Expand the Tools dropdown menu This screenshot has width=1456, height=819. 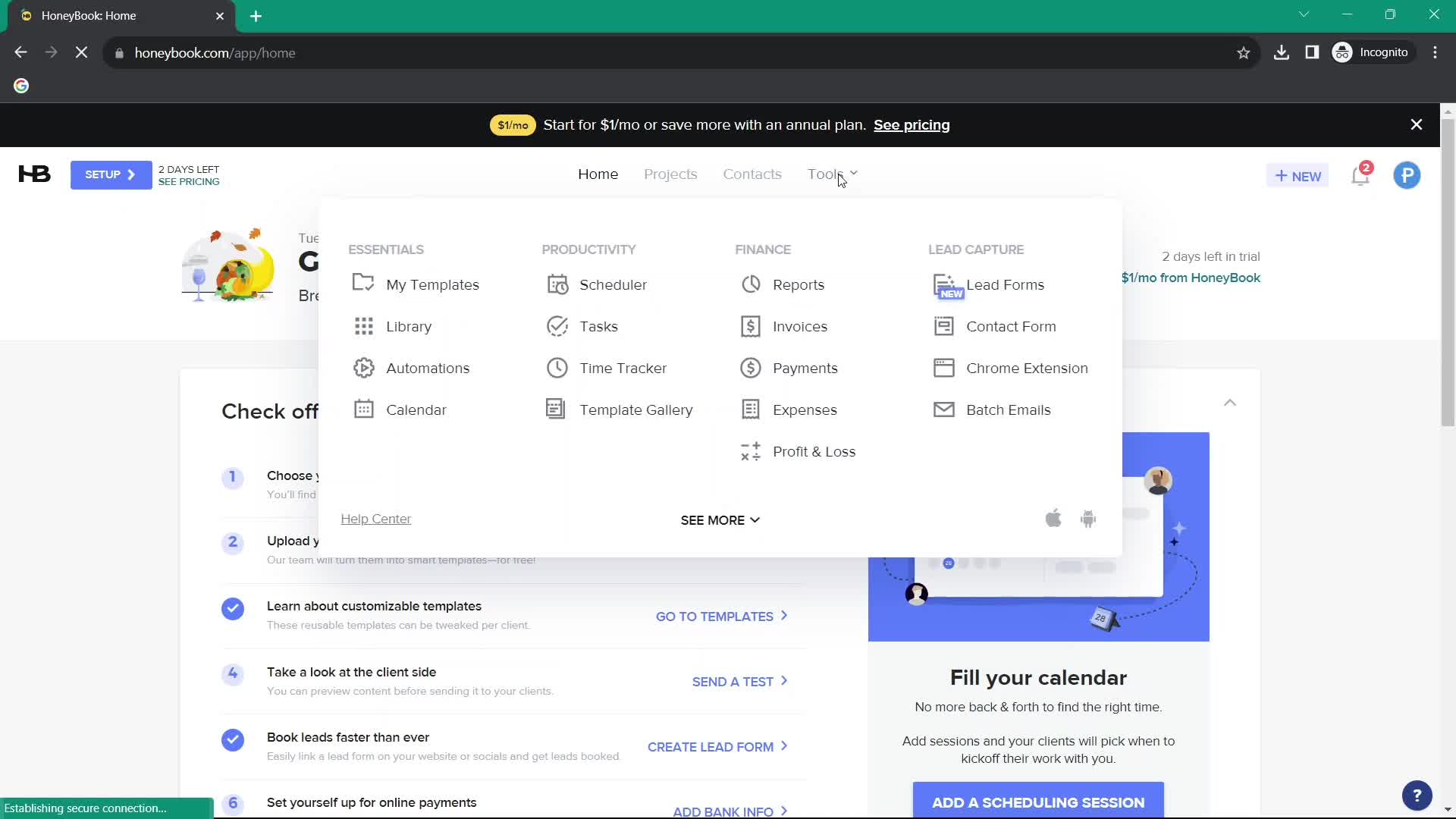tap(833, 174)
